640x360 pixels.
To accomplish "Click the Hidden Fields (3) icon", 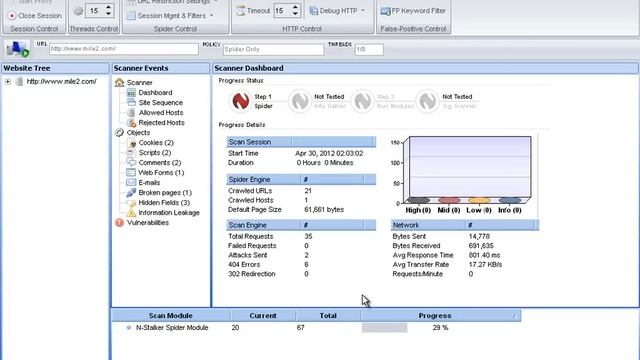I will (131, 202).
